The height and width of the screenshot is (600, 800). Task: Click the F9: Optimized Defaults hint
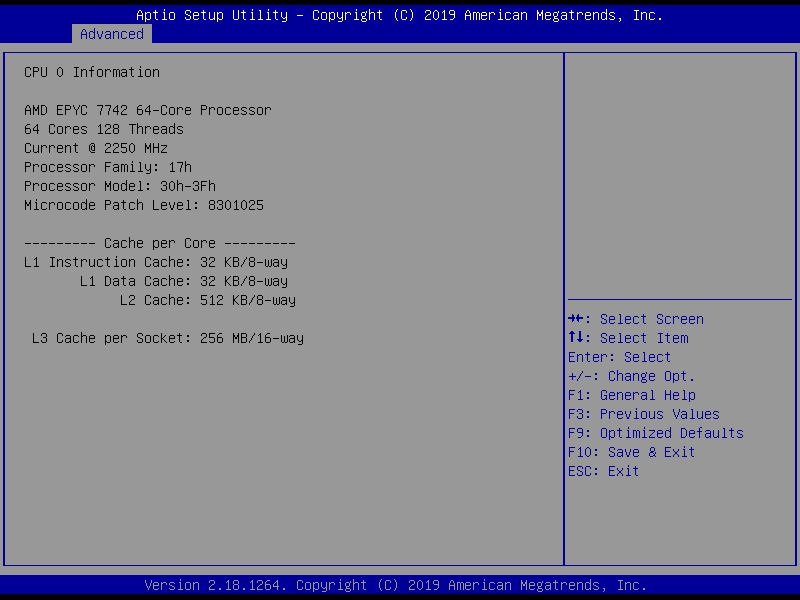[x=655, y=433]
